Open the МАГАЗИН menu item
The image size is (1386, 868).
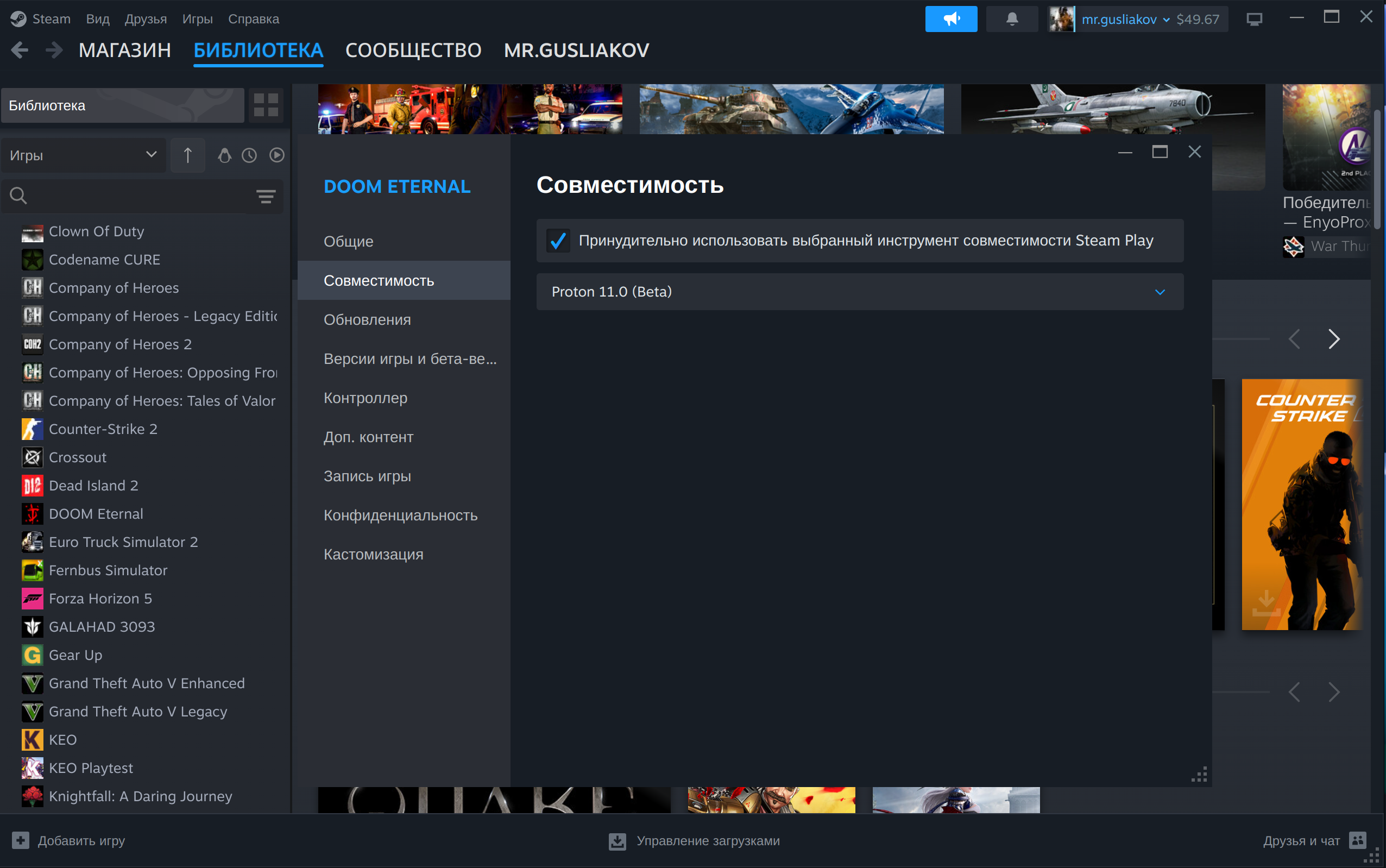[x=125, y=51]
